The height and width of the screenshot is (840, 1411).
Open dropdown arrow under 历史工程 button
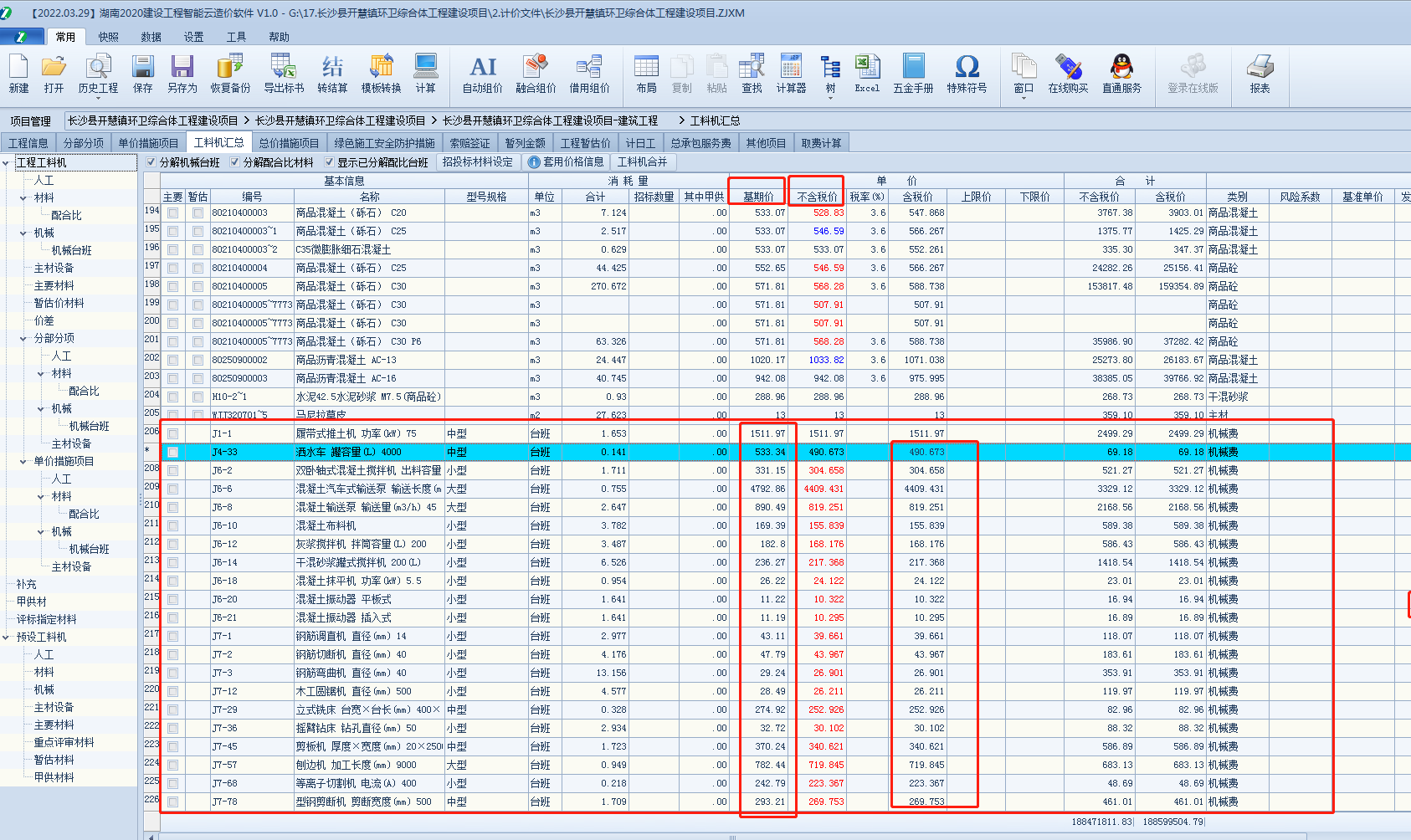[98, 99]
